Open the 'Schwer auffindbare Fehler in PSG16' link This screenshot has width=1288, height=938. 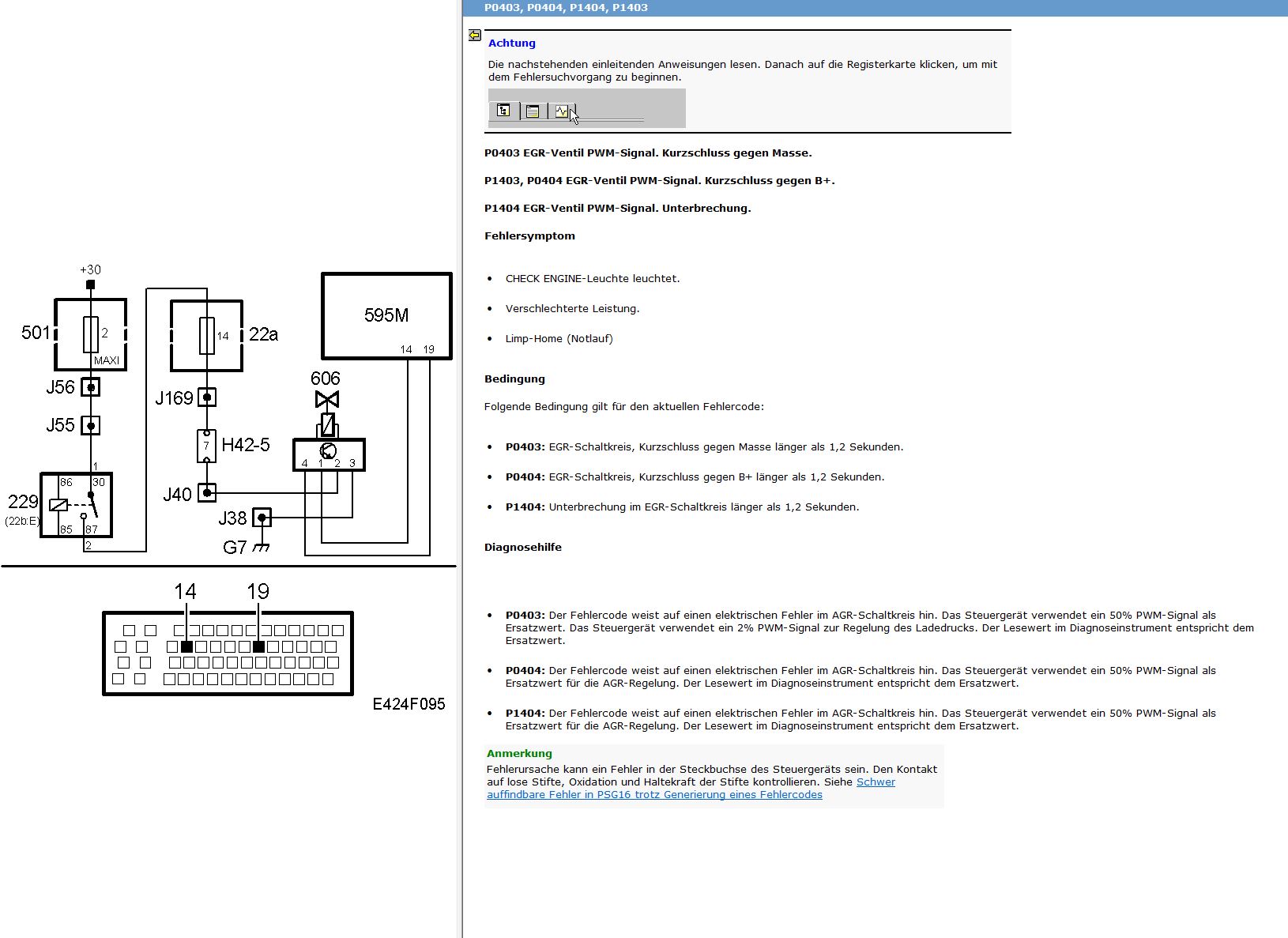point(691,789)
